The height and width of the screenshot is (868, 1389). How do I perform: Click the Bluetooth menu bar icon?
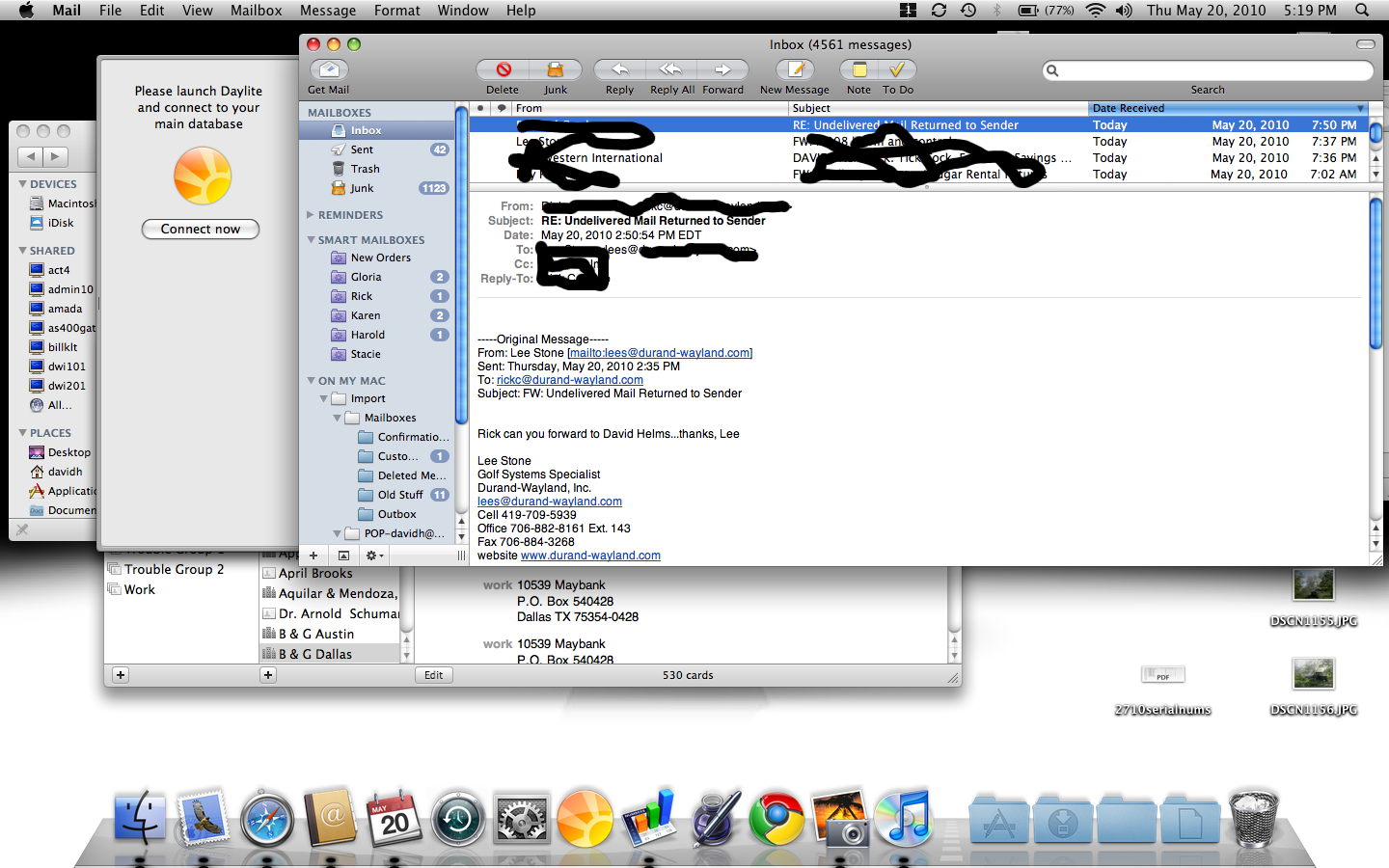pos(996,11)
